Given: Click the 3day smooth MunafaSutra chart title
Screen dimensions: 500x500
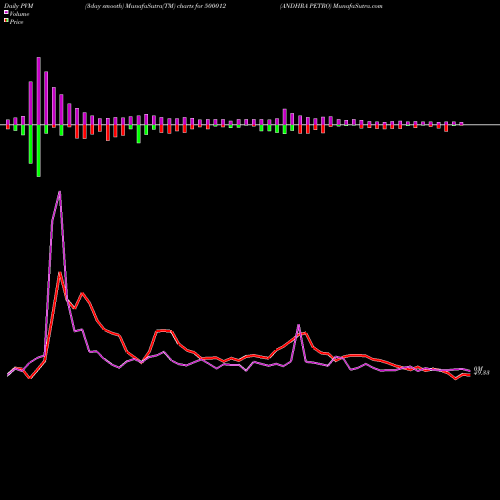Looking at the screenshot, I should click(x=155, y=6).
